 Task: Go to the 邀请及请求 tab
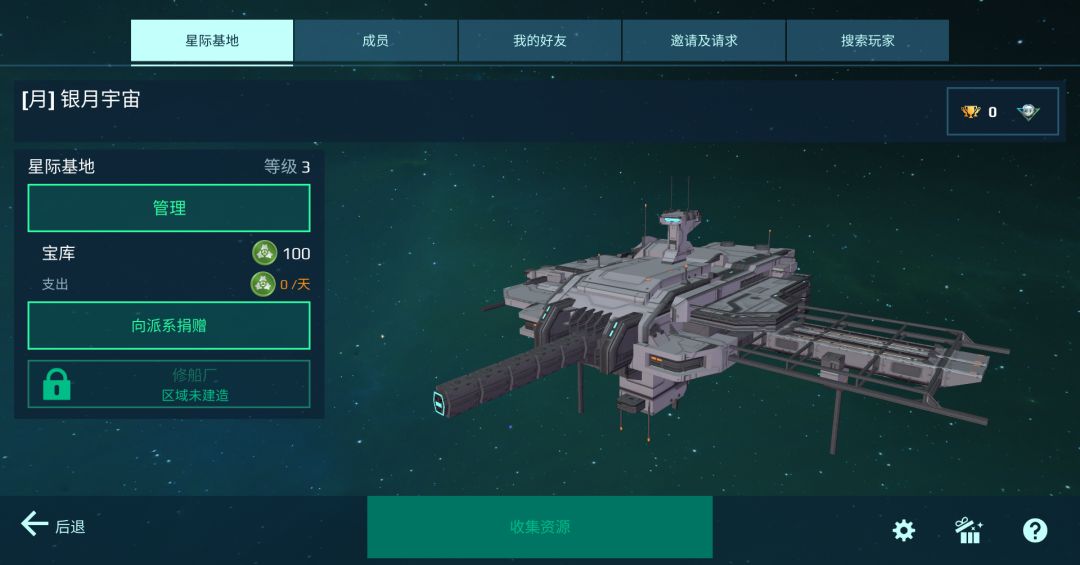coord(704,41)
